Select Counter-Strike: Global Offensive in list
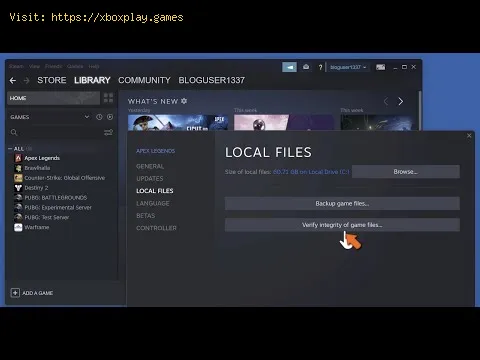This screenshot has width=480, height=360. point(65,178)
